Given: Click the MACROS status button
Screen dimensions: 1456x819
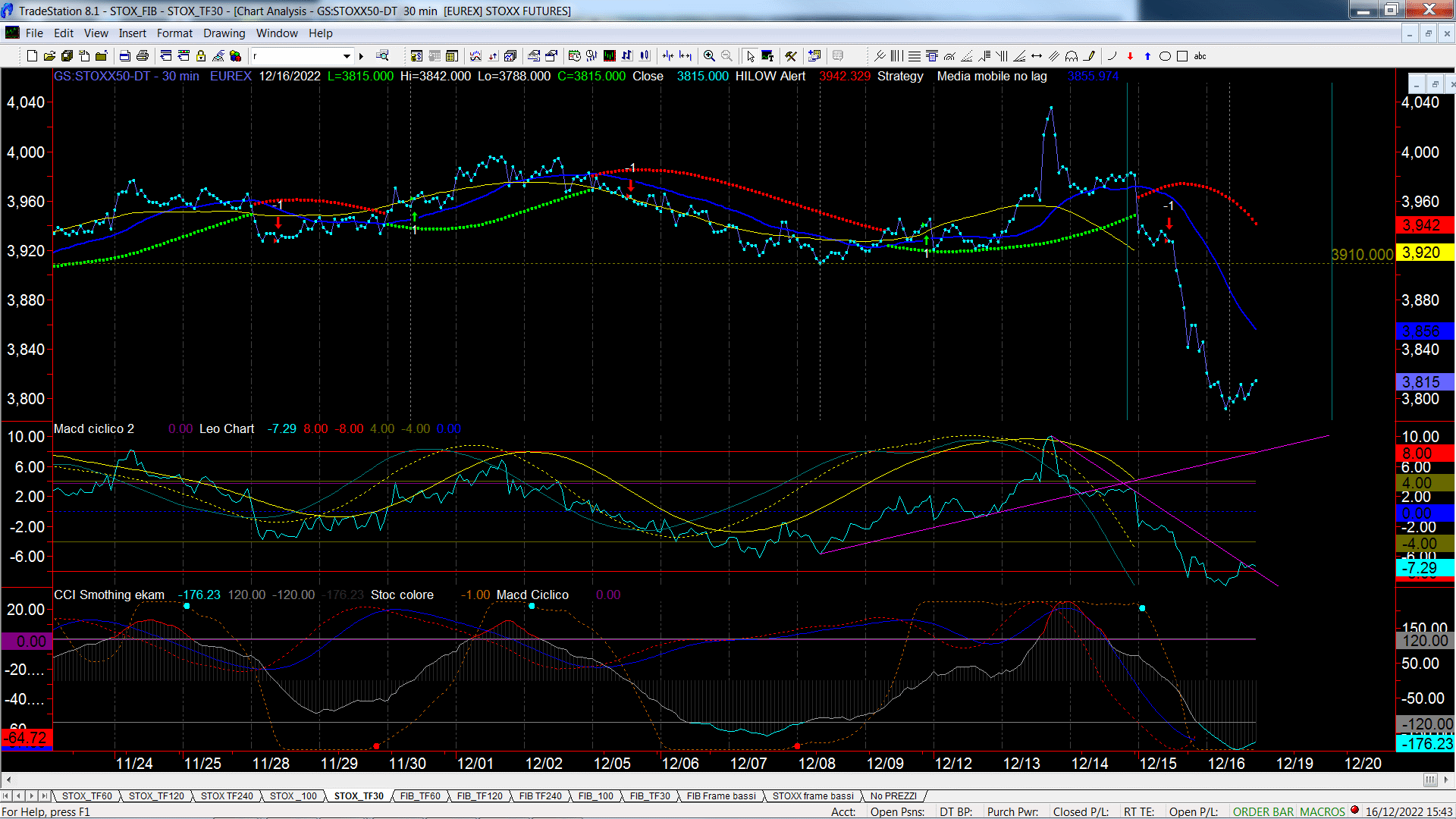Looking at the screenshot, I should 1322,812.
